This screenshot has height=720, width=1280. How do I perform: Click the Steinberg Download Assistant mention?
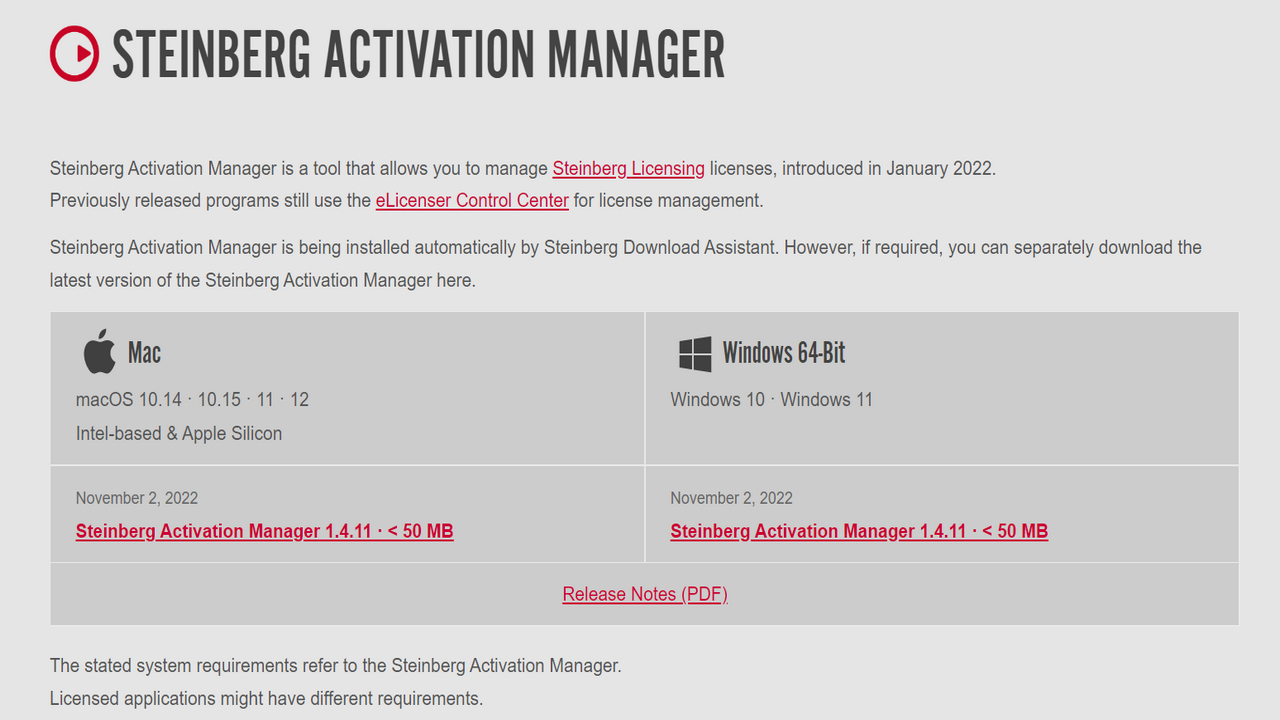click(x=658, y=247)
